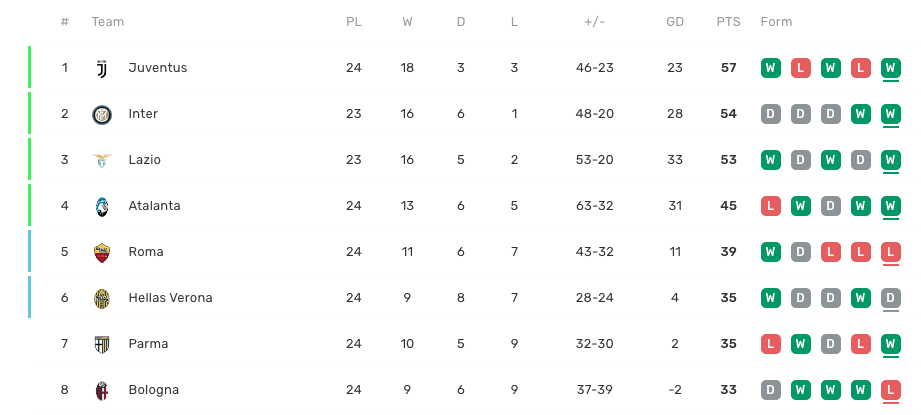
Task: Click the Roma club crest icon
Action: click(101, 252)
